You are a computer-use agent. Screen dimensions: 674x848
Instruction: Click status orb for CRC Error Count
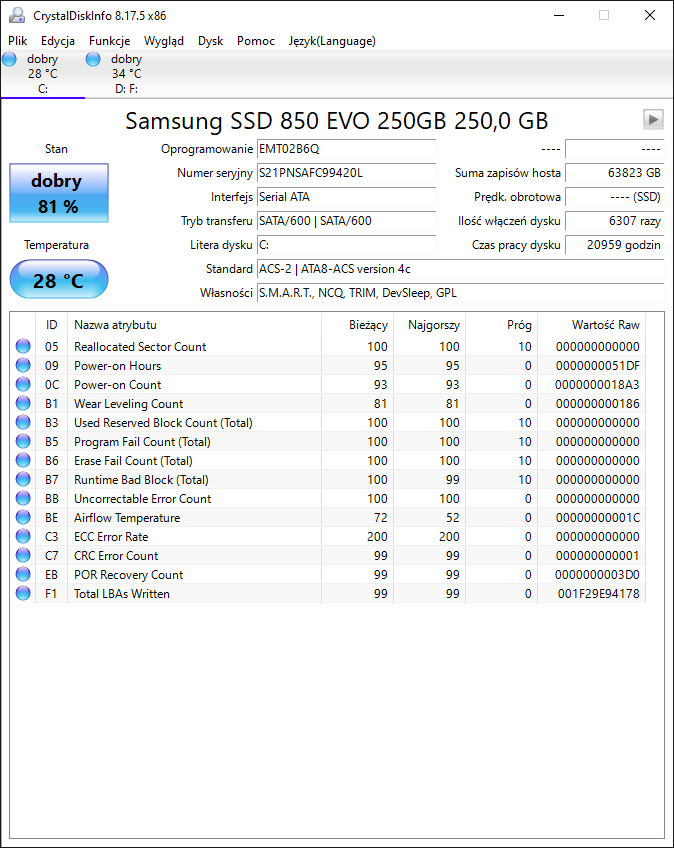click(23, 555)
